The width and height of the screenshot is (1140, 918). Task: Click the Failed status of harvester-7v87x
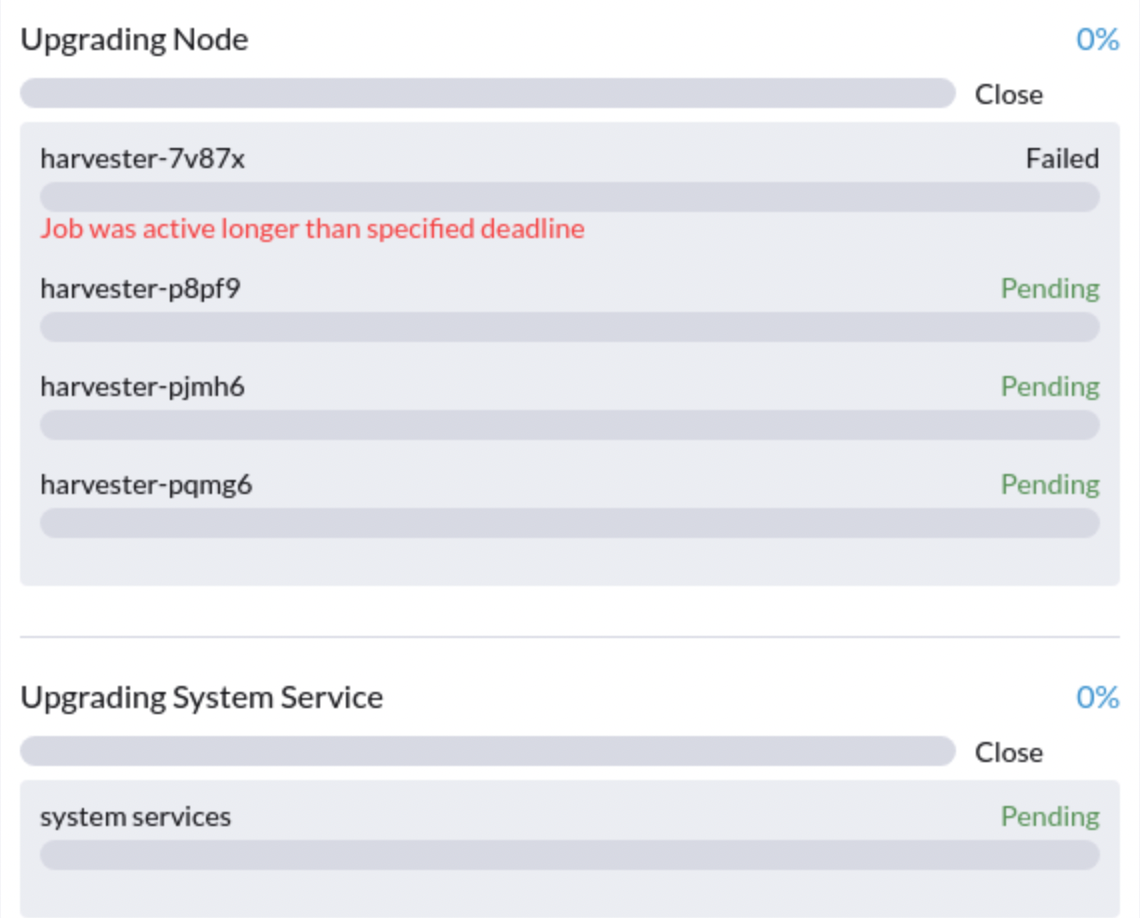click(x=1062, y=158)
